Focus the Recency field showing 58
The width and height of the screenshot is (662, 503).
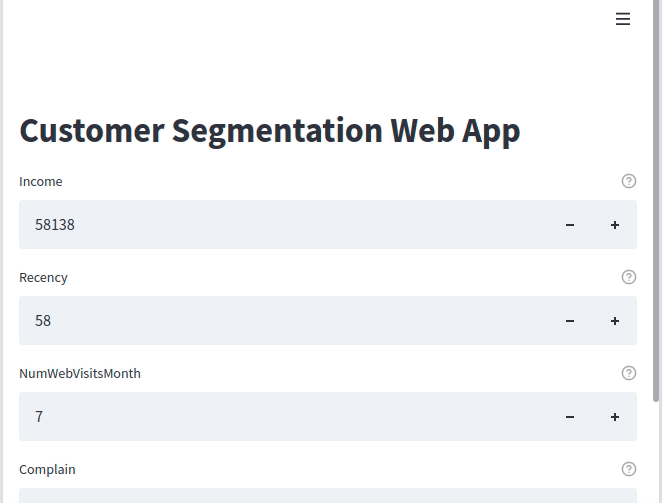click(283, 321)
